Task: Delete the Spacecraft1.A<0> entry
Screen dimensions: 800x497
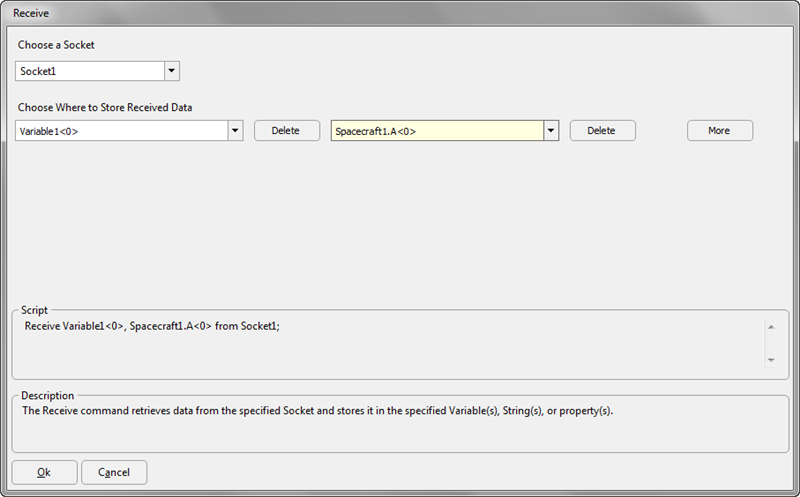Action: [x=603, y=131]
